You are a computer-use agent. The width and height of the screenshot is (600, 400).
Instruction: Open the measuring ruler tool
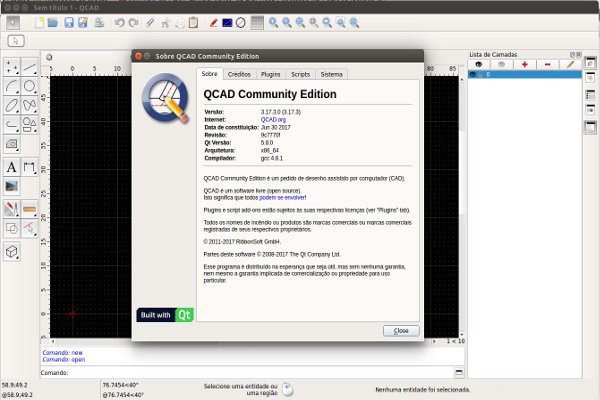tap(29, 209)
